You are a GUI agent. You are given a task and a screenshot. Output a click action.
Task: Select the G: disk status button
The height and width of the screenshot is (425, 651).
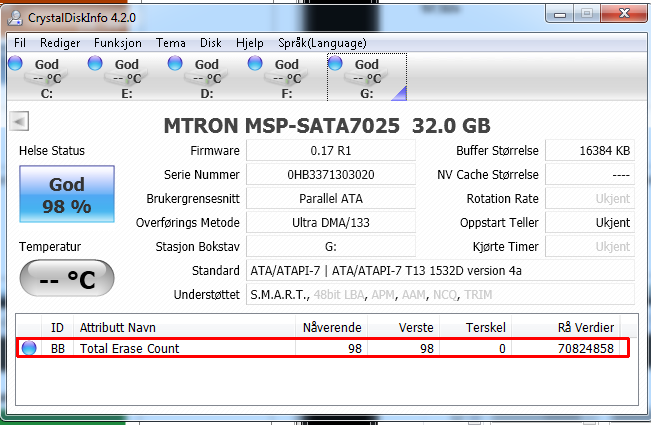coord(367,77)
